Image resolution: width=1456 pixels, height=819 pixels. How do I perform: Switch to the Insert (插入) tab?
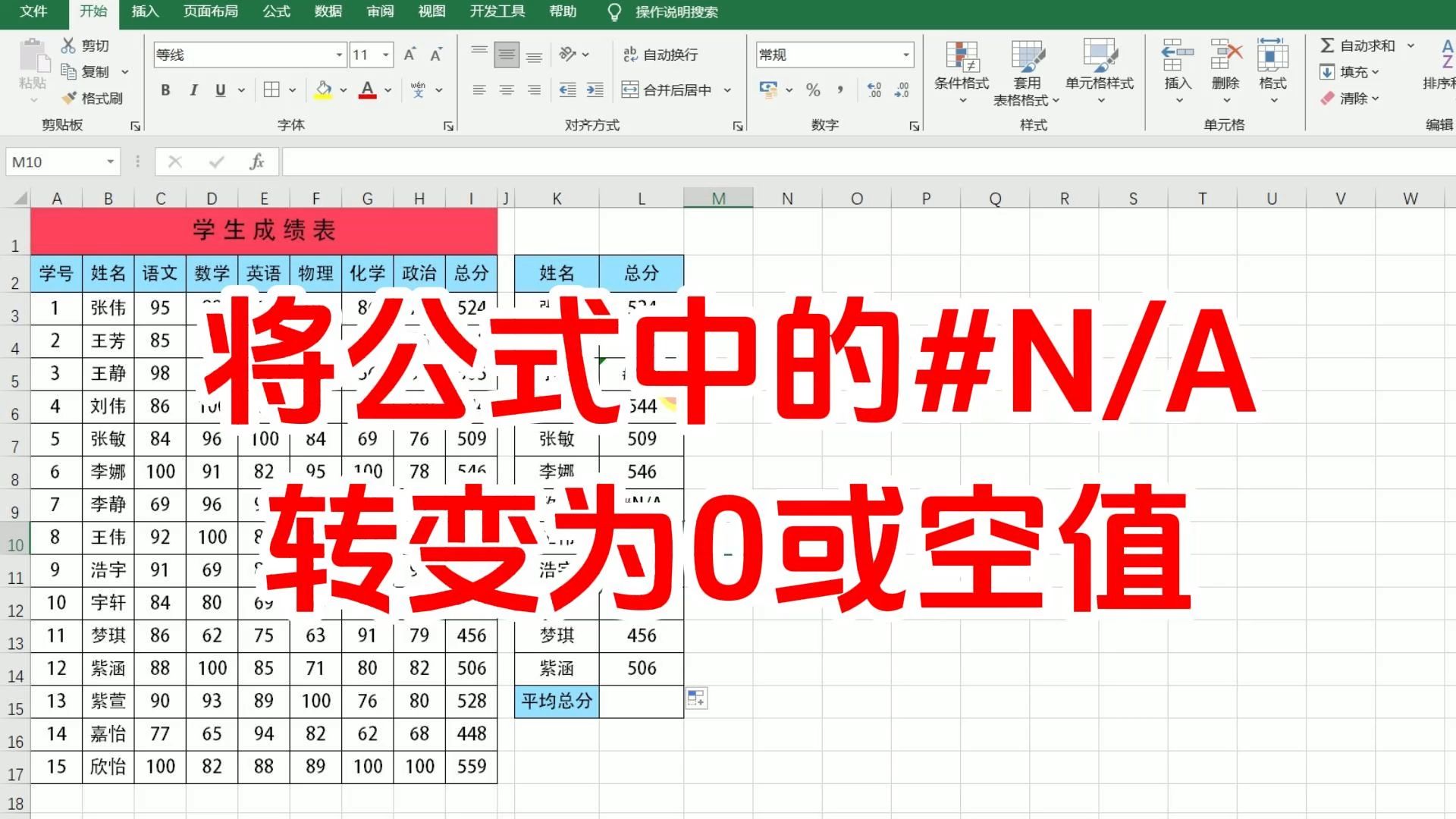(x=145, y=11)
